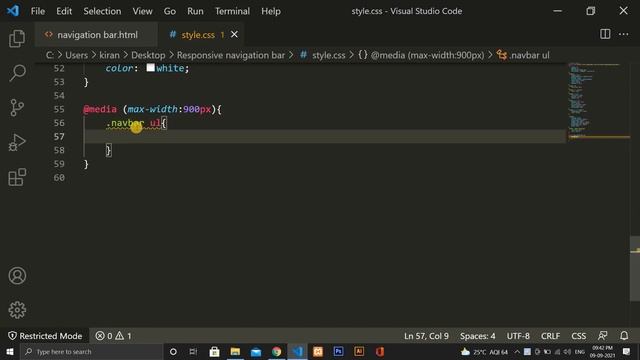Click the taskbar search box

pos(92,351)
